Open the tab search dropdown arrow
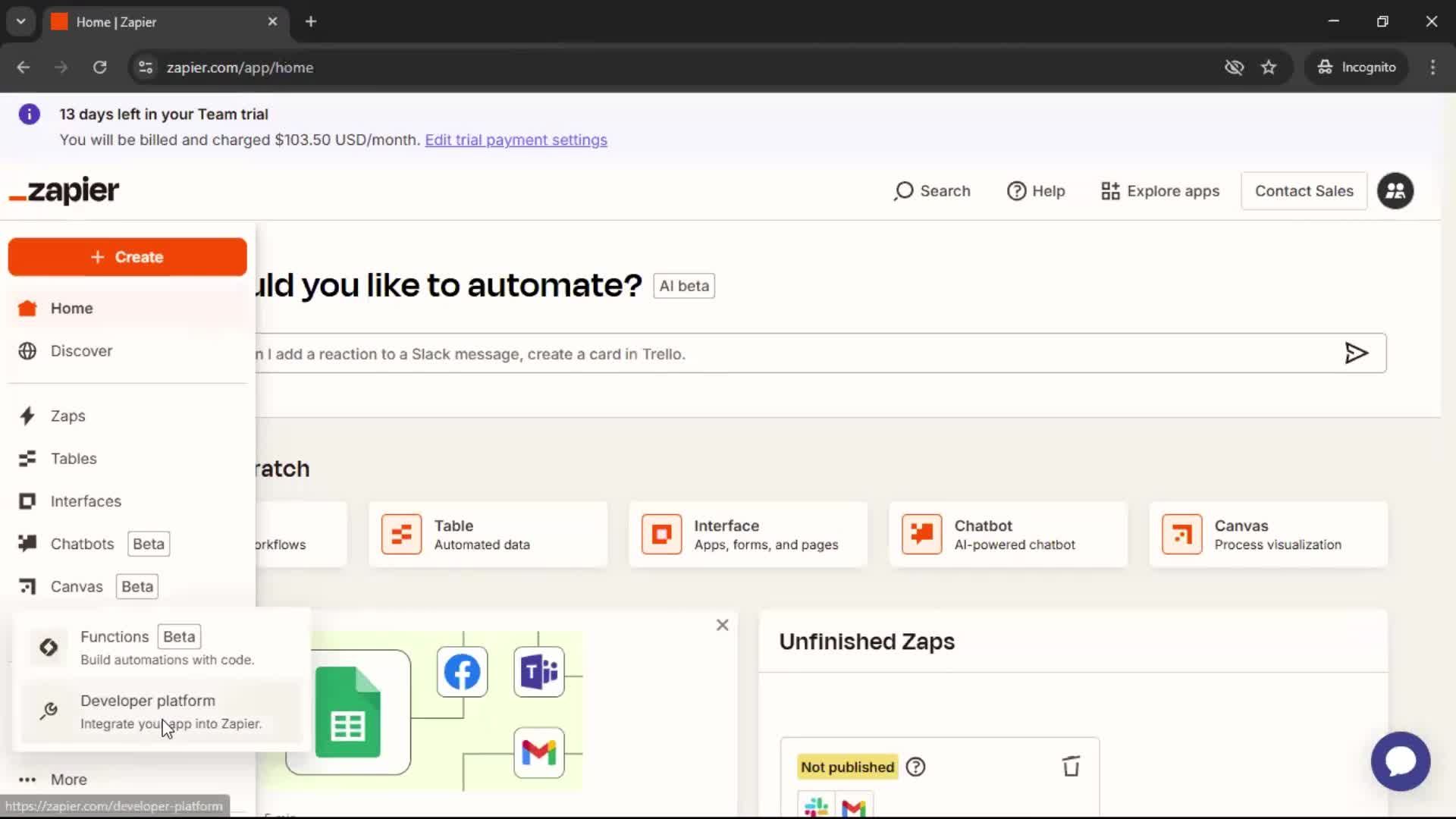The height and width of the screenshot is (819, 1456). pyautogui.click(x=20, y=22)
